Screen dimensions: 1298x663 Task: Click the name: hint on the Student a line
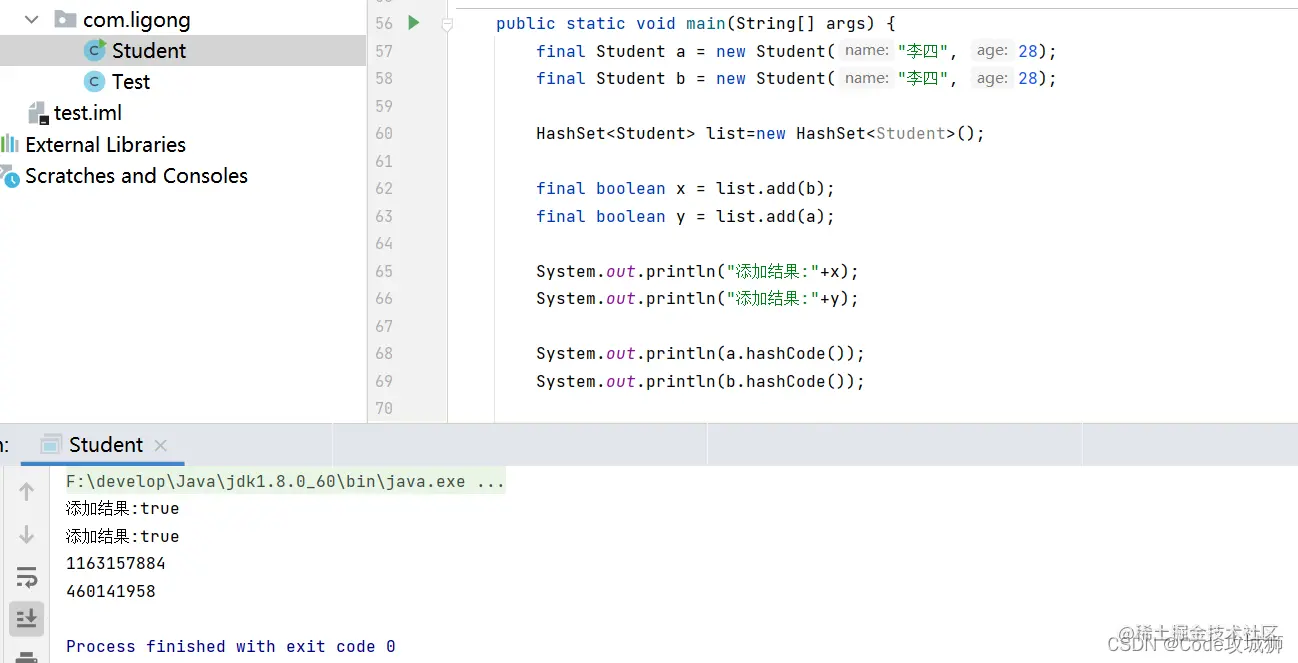click(x=866, y=51)
